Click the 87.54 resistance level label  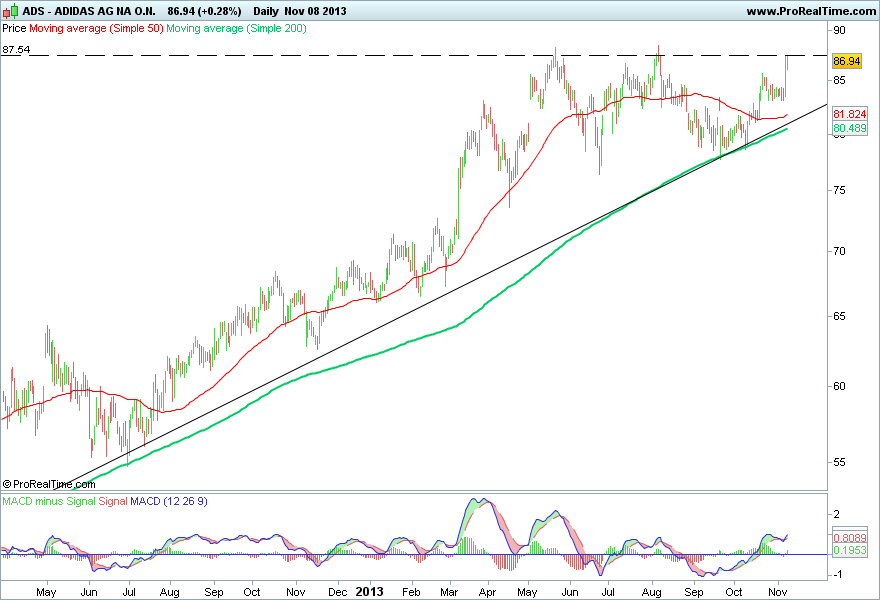(x=16, y=49)
